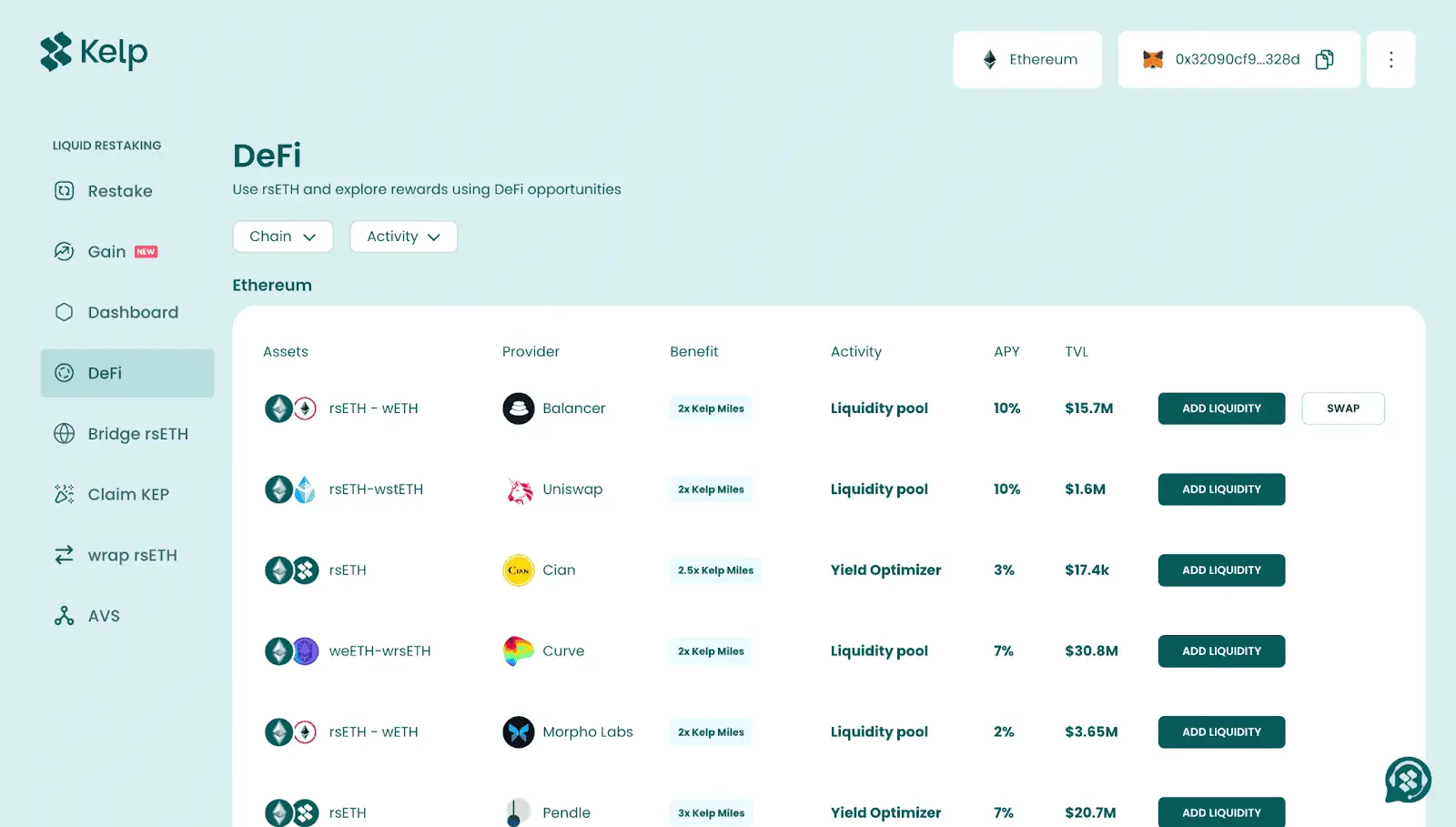Image resolution: width=1456 pixels, height=827 pixels.
Task: Click the 2.5x Kelp Miles badge
Action: click(715, 570)
